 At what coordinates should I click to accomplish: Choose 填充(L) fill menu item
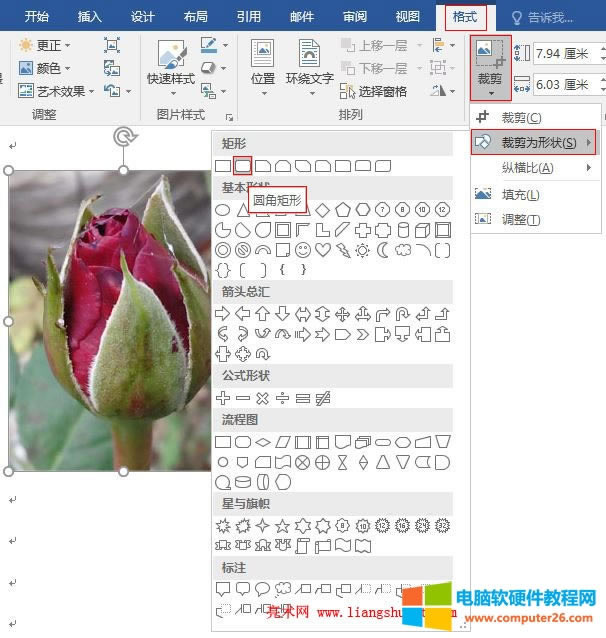pyautogui.click(x=535, y=194)
